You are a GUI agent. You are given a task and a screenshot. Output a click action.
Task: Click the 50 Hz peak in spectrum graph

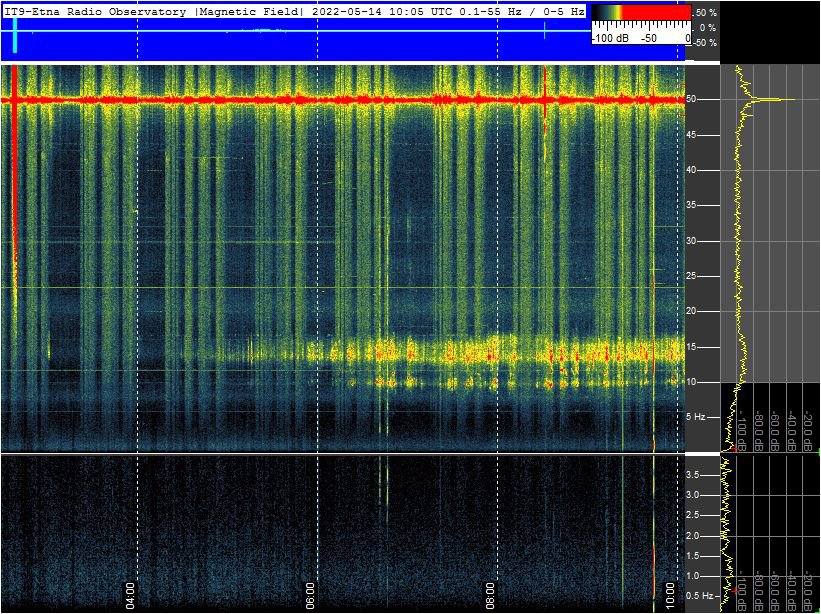coord(785,100)
